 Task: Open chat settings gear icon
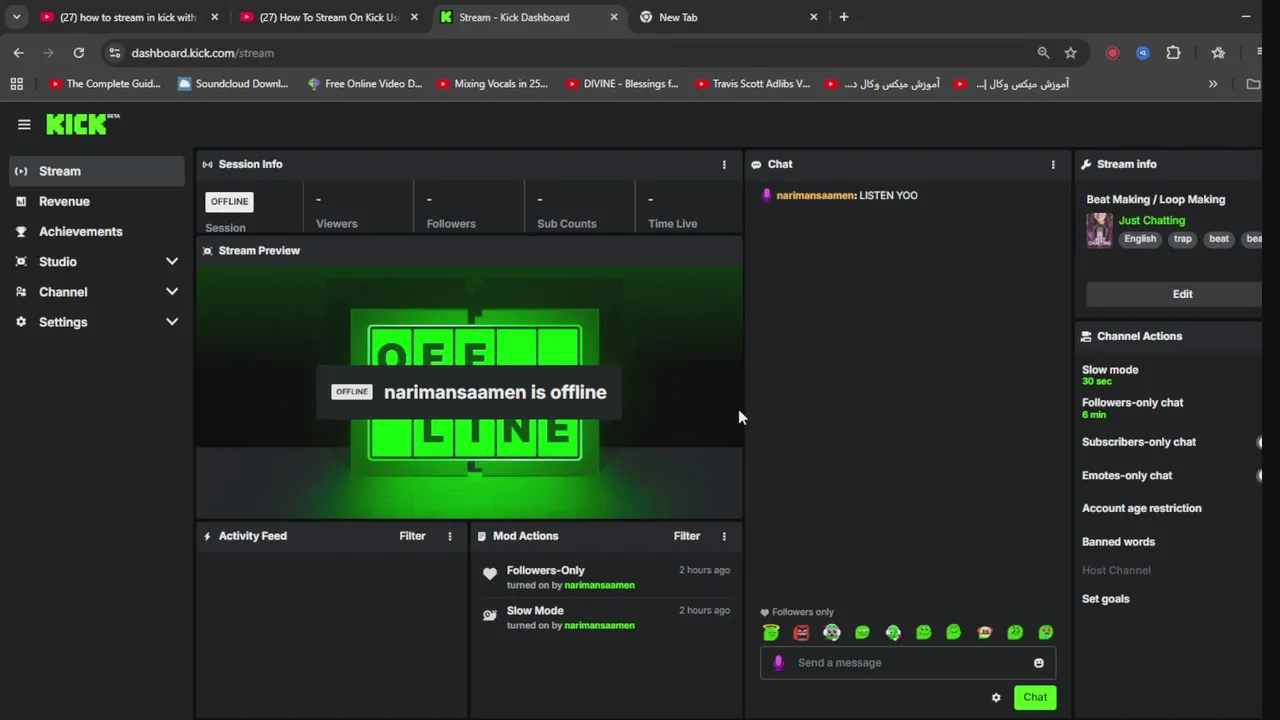[996, 698]
